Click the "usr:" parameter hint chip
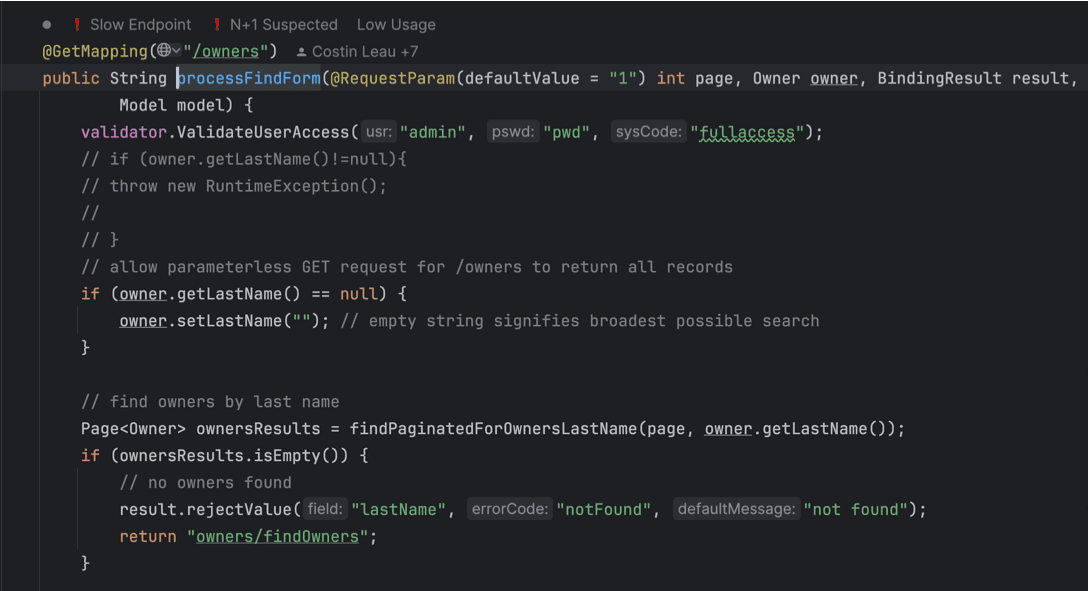This screenshot has height=591, width=1088. point(378,131)
